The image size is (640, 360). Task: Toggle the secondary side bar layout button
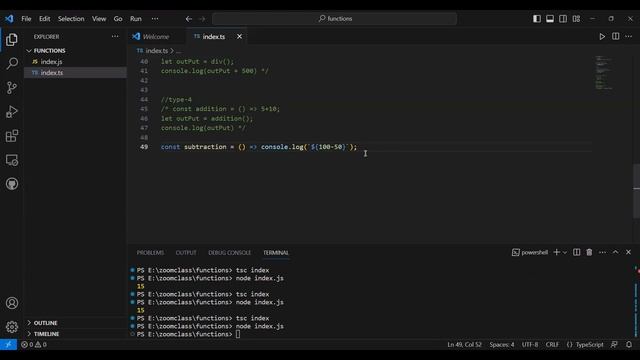click(563, 19)
